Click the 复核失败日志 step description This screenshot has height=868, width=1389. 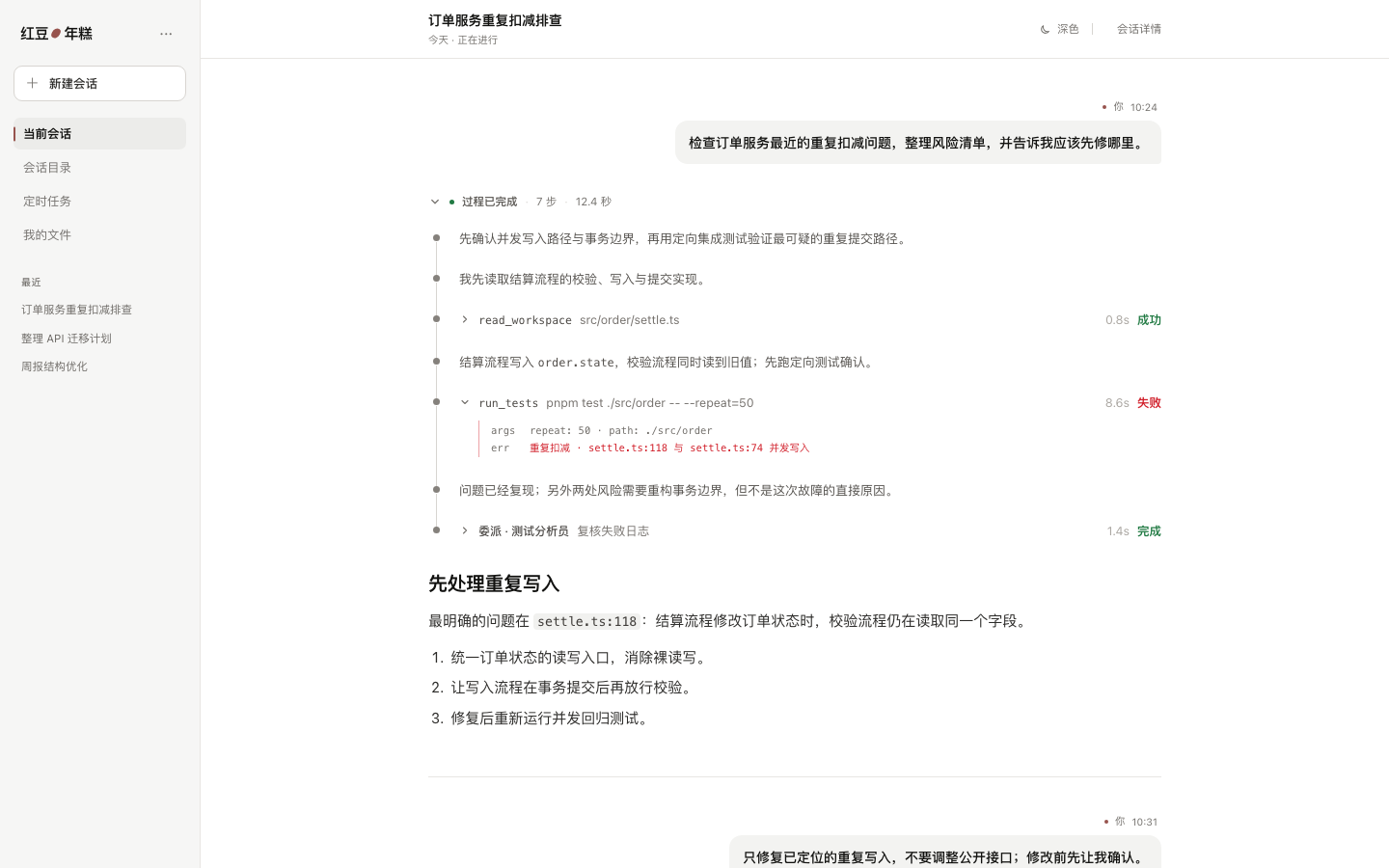(613, 531)
